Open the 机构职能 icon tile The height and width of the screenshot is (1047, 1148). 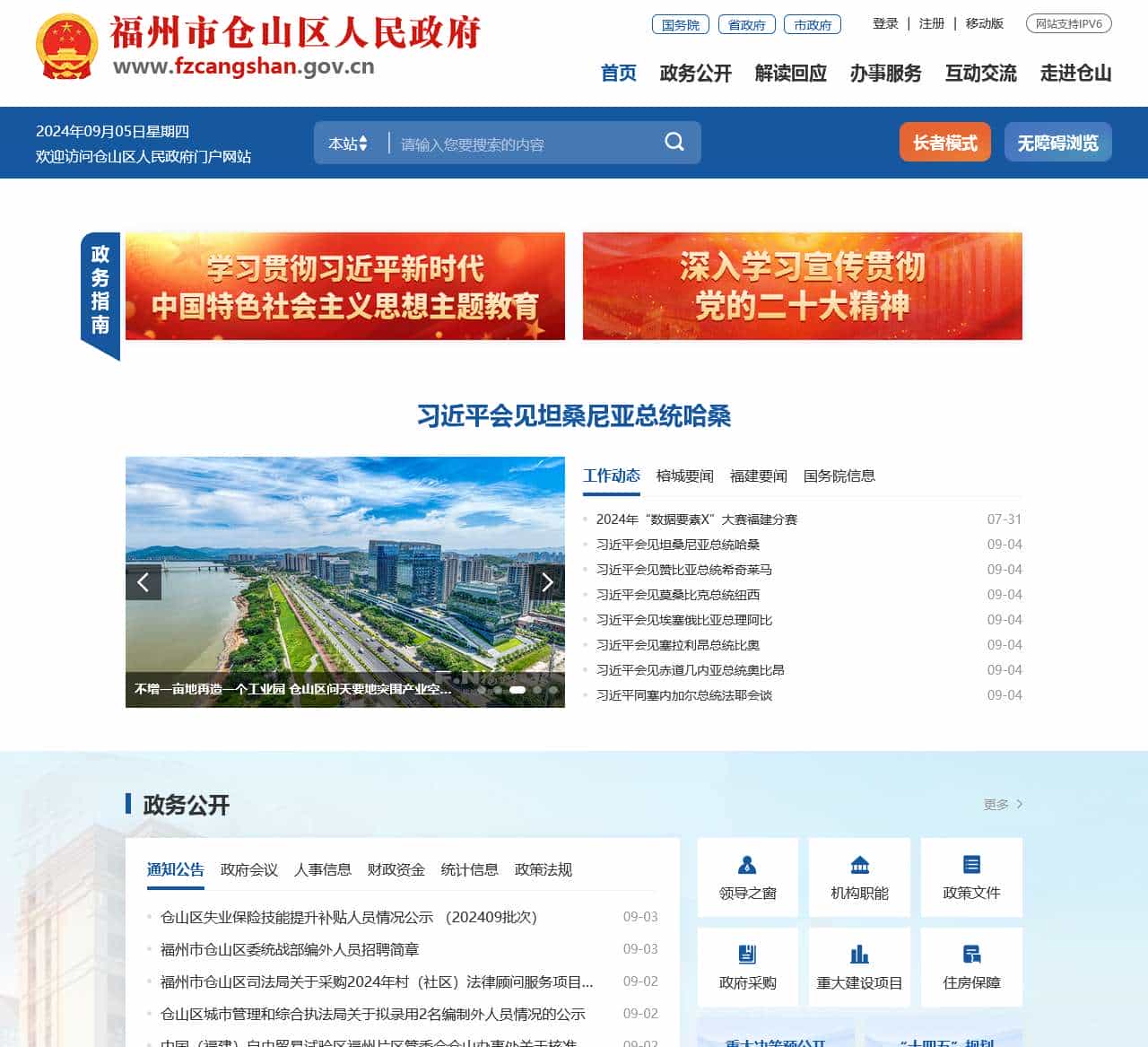tap(859, 877)
